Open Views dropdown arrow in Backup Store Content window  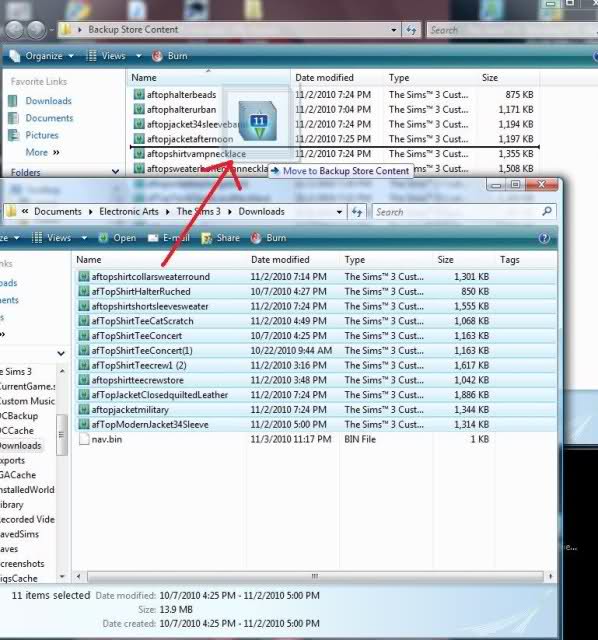[x=139, y=56]
